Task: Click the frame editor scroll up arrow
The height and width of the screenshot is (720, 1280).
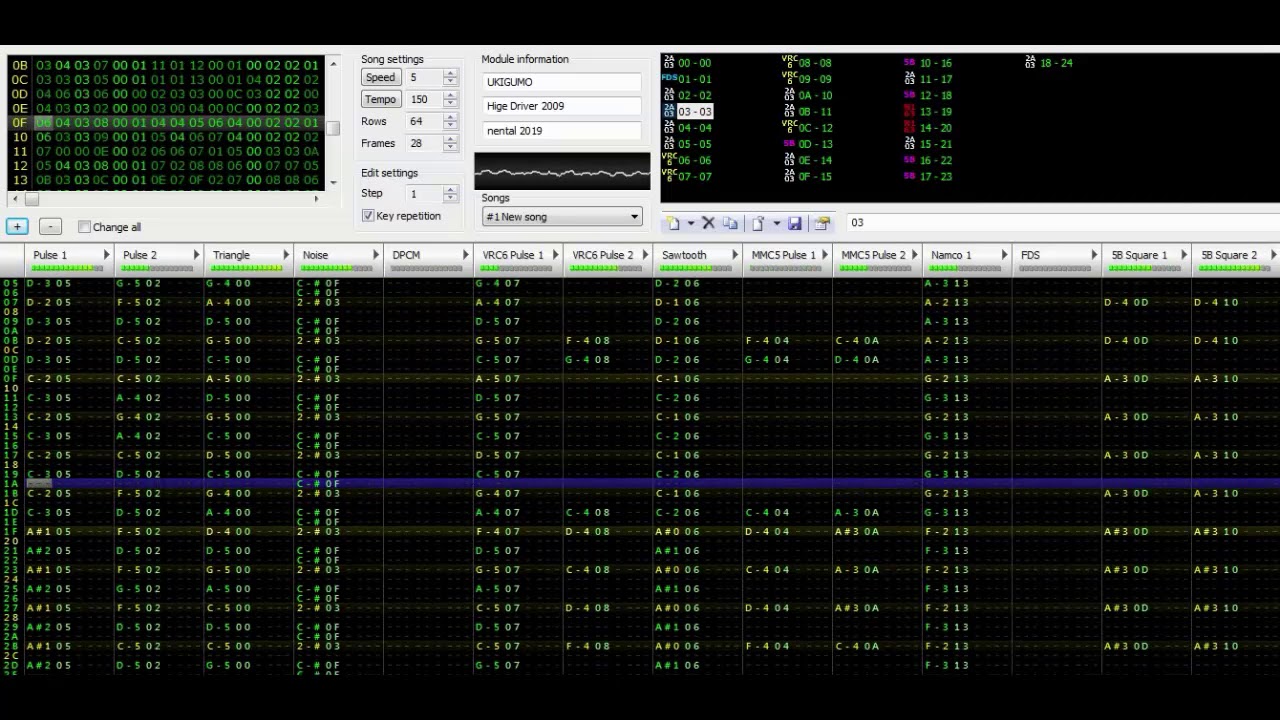Action: pos(333,64)
